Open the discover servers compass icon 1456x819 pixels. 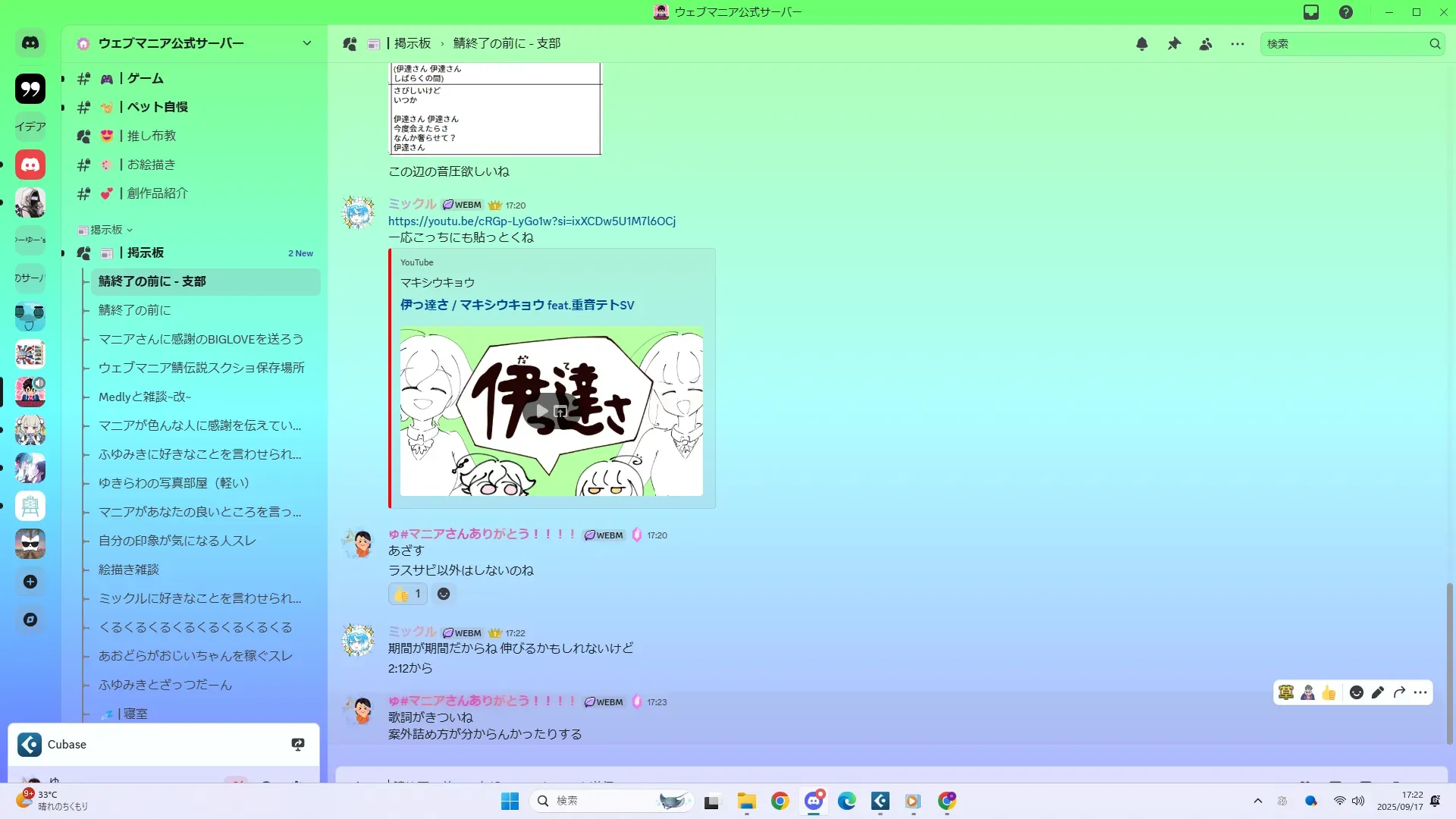tap(30, 620)
